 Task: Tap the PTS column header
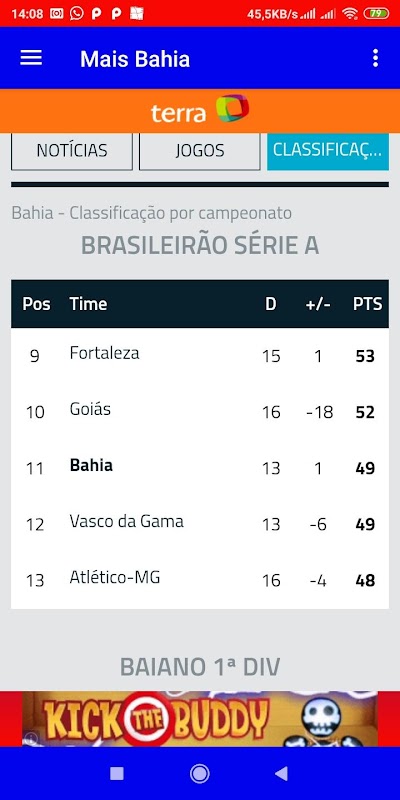tap(367, 304)
